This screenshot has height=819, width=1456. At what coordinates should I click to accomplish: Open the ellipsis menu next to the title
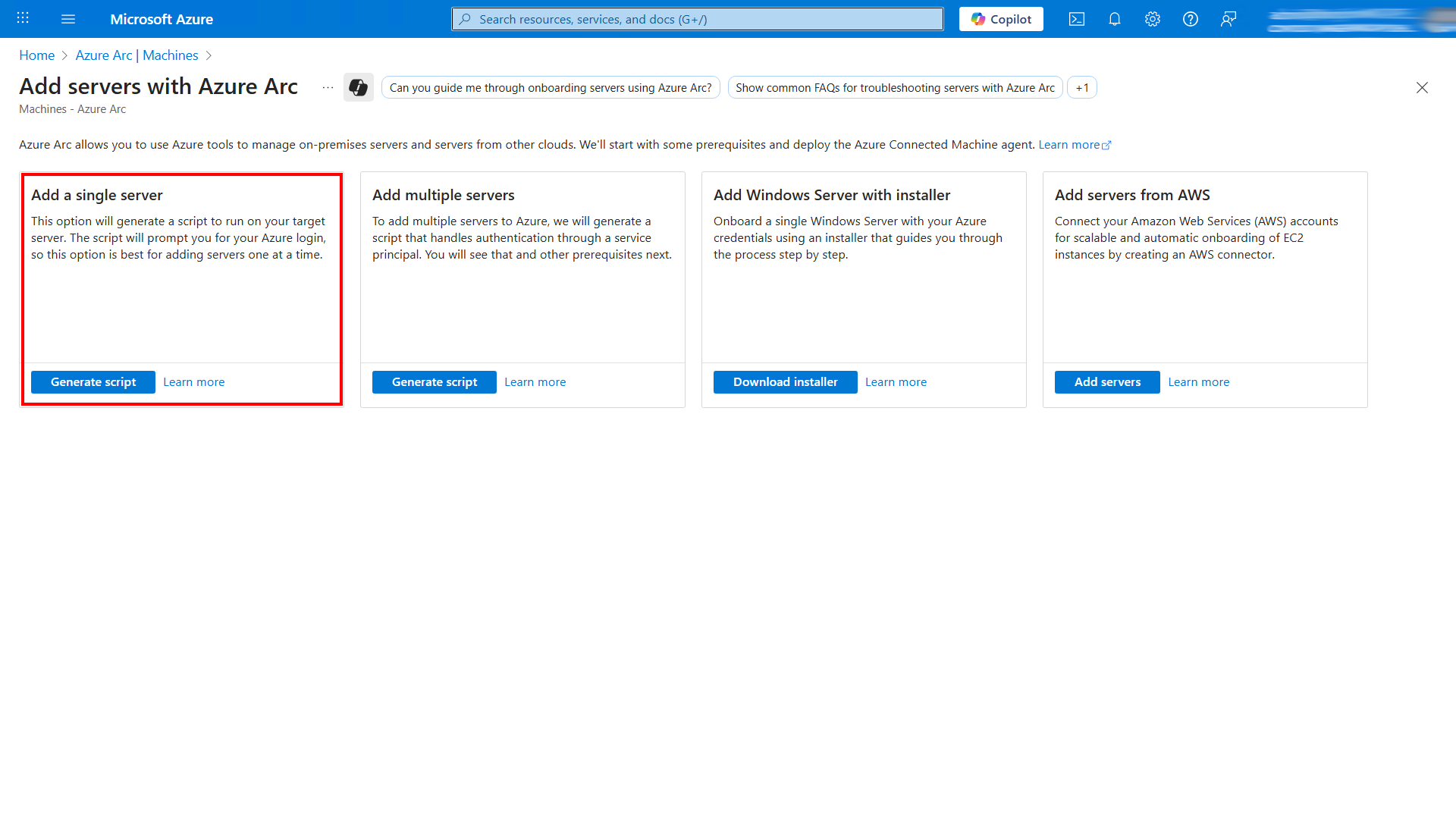pos(328,87)
